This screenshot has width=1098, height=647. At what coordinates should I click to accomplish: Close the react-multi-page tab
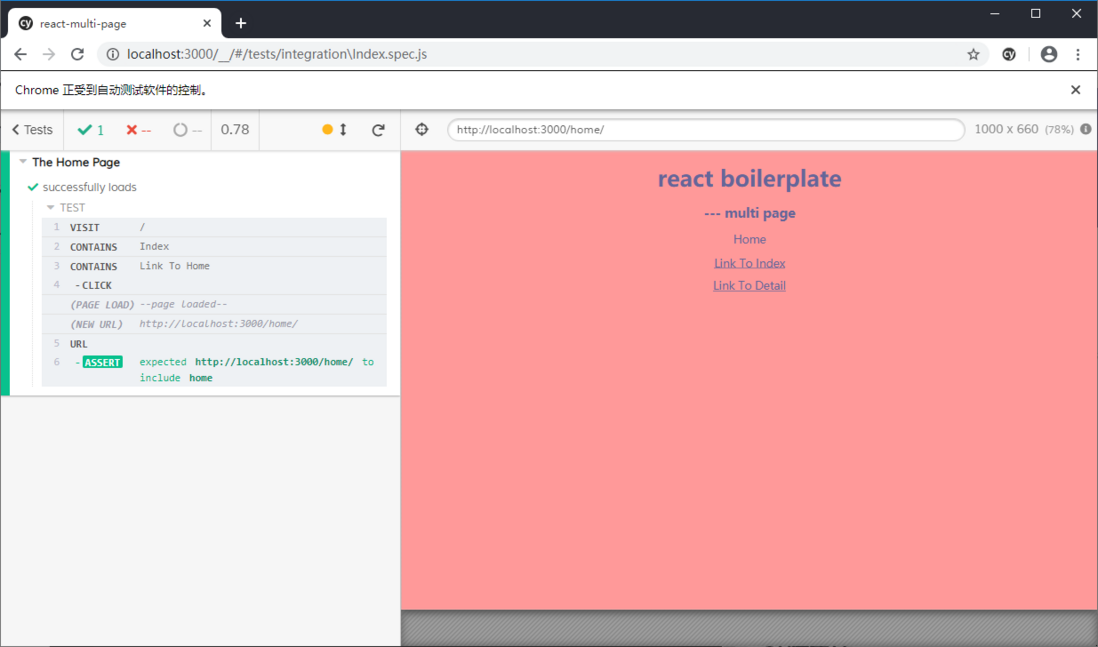[x=207, y=23]
